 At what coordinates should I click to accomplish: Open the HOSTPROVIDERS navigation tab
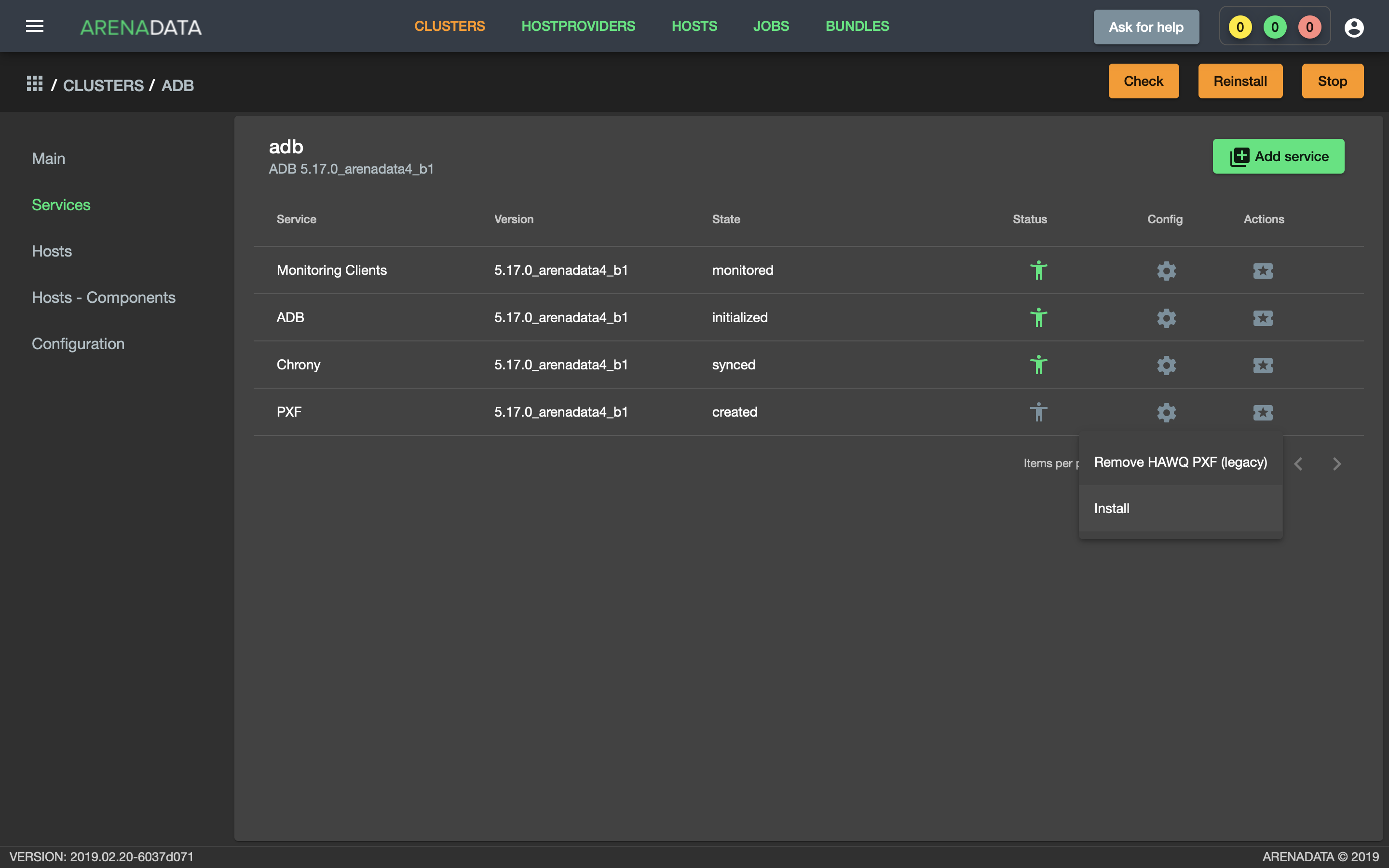(x=578, y=27)
